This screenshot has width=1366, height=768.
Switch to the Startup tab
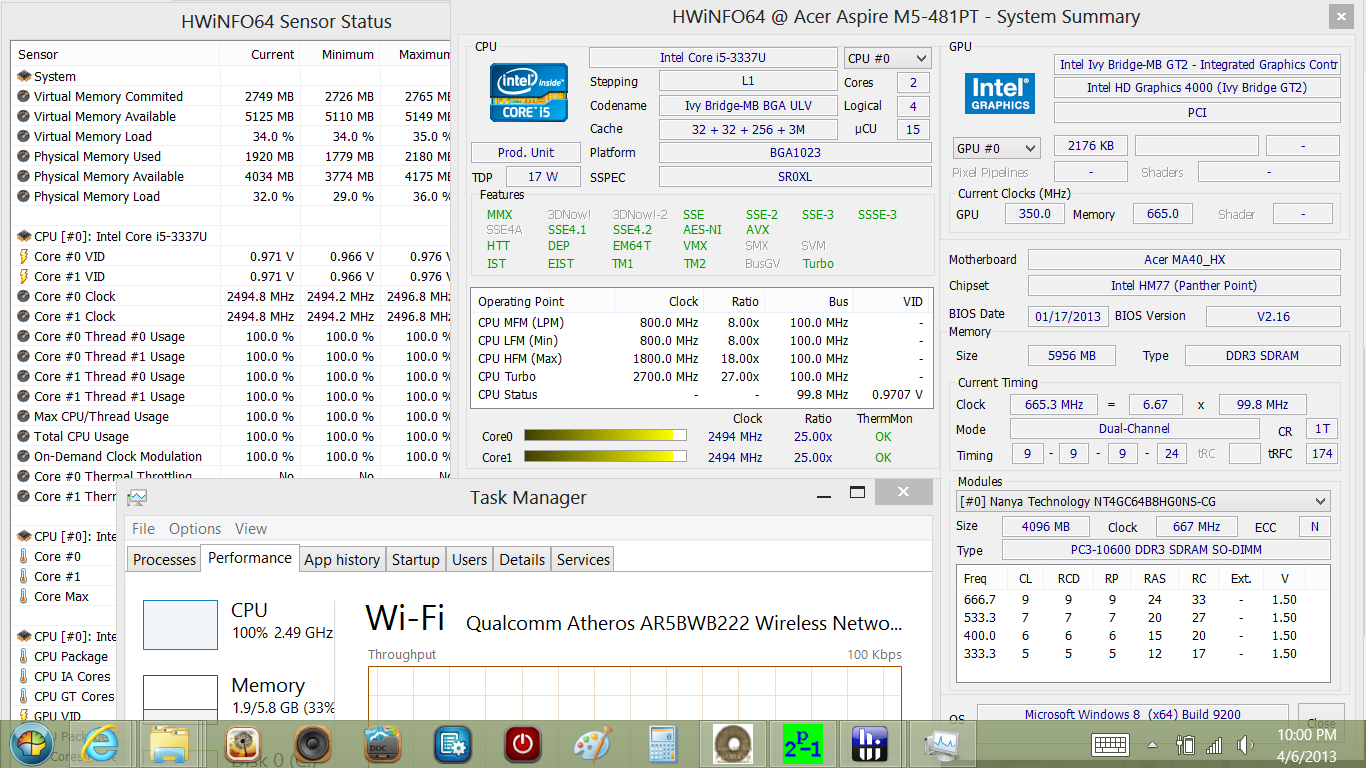[415, 559]
